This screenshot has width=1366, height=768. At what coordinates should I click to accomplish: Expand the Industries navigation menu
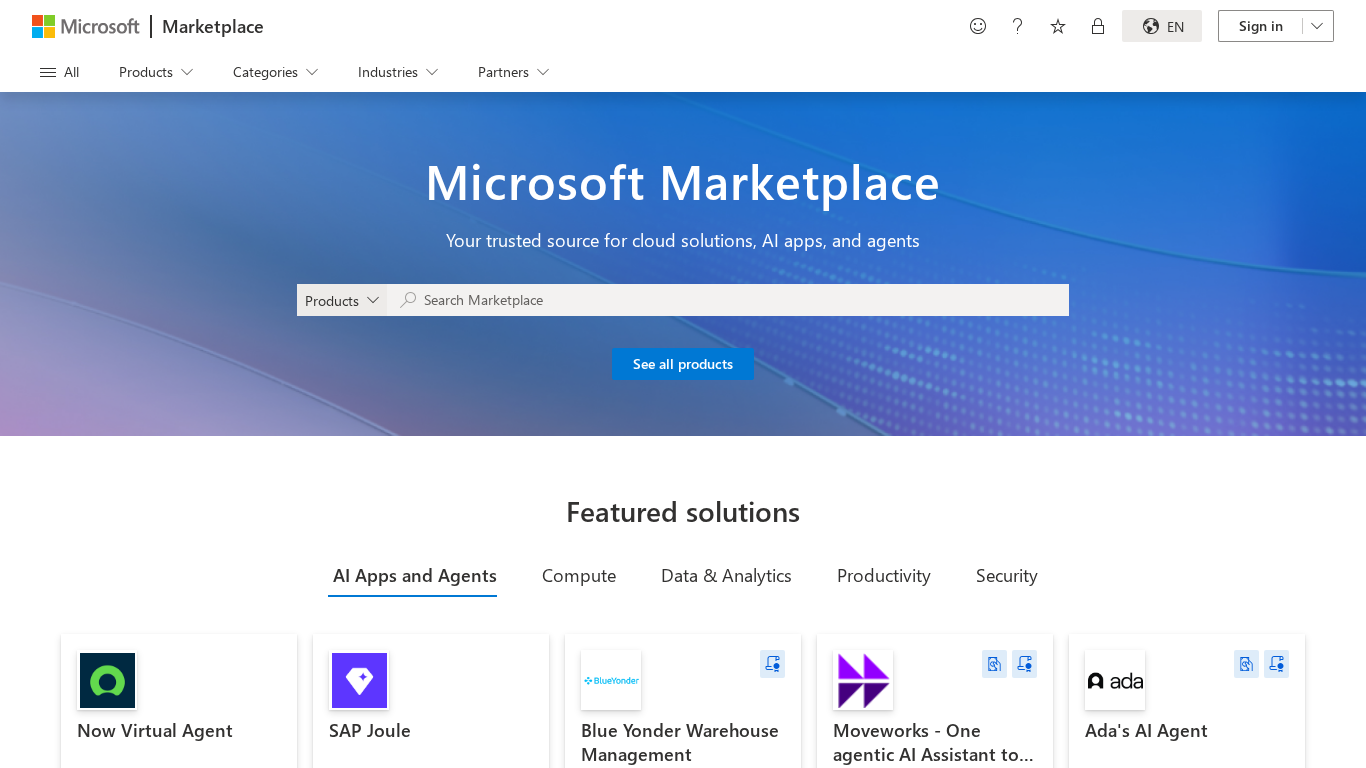pyautogui.click(x=398, y=72)
